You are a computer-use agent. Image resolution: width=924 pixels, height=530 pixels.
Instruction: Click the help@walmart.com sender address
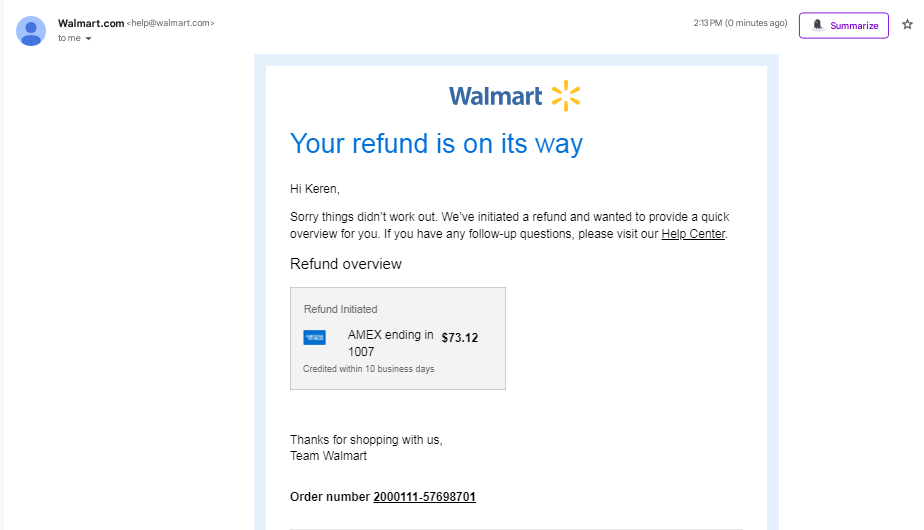[170, 23]
